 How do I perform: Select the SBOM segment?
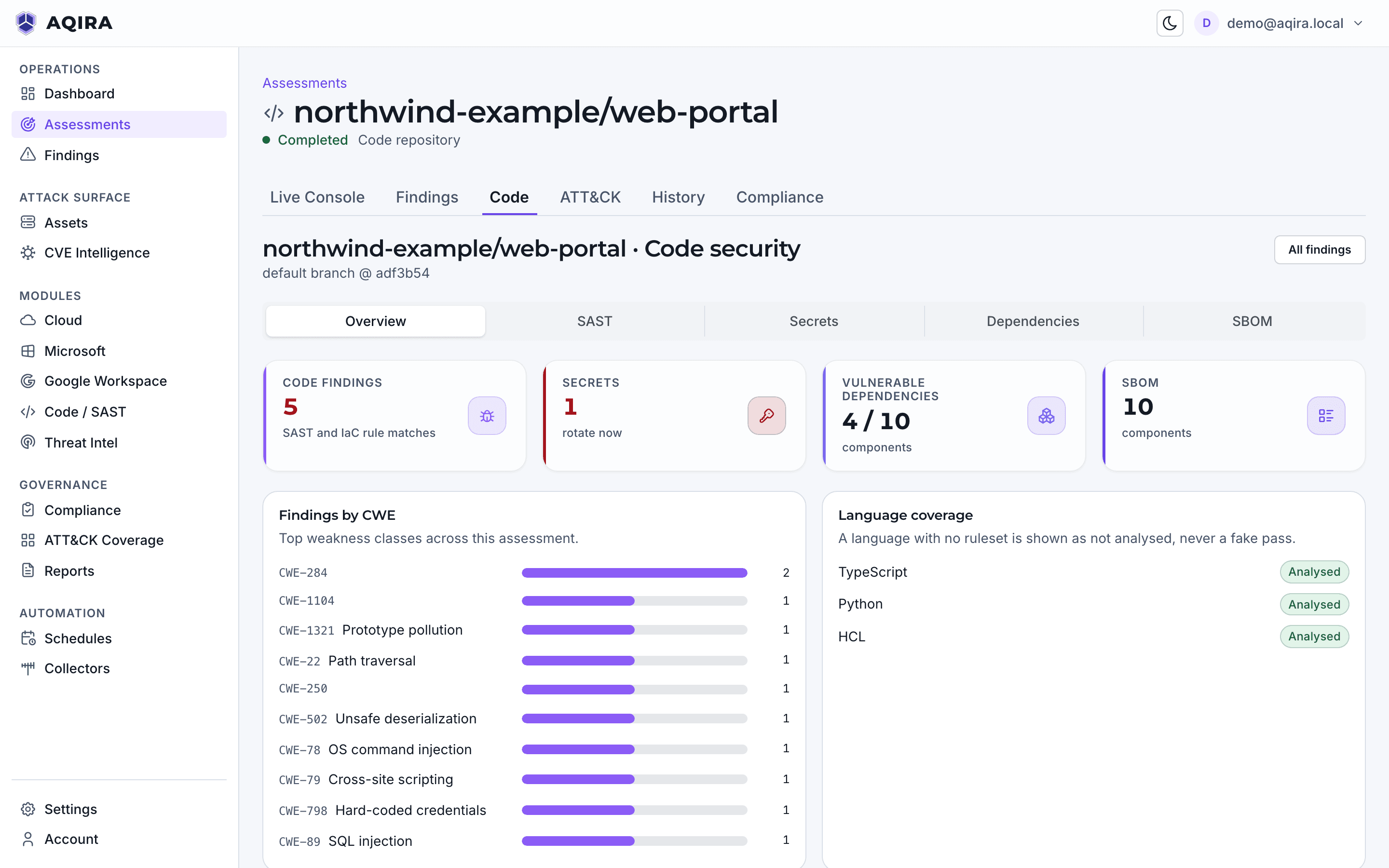[1252, 322]
